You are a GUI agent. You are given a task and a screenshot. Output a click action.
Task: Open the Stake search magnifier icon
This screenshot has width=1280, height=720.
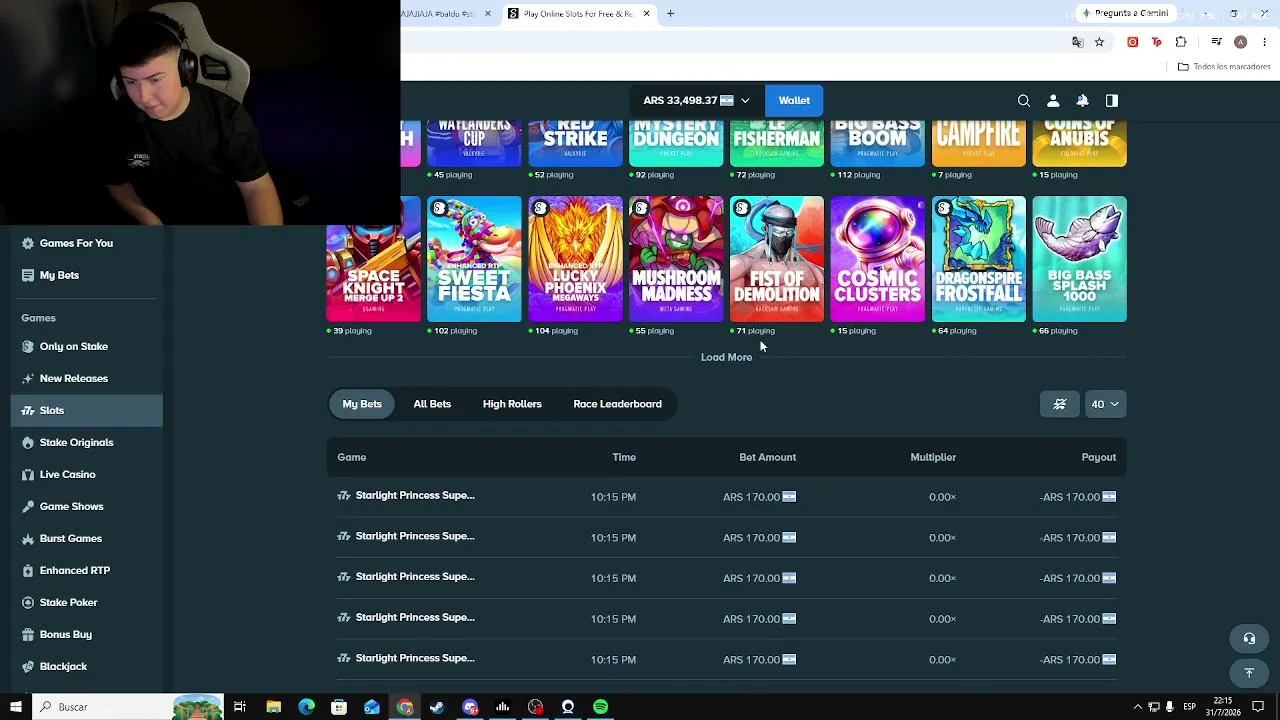[1024, 101]
